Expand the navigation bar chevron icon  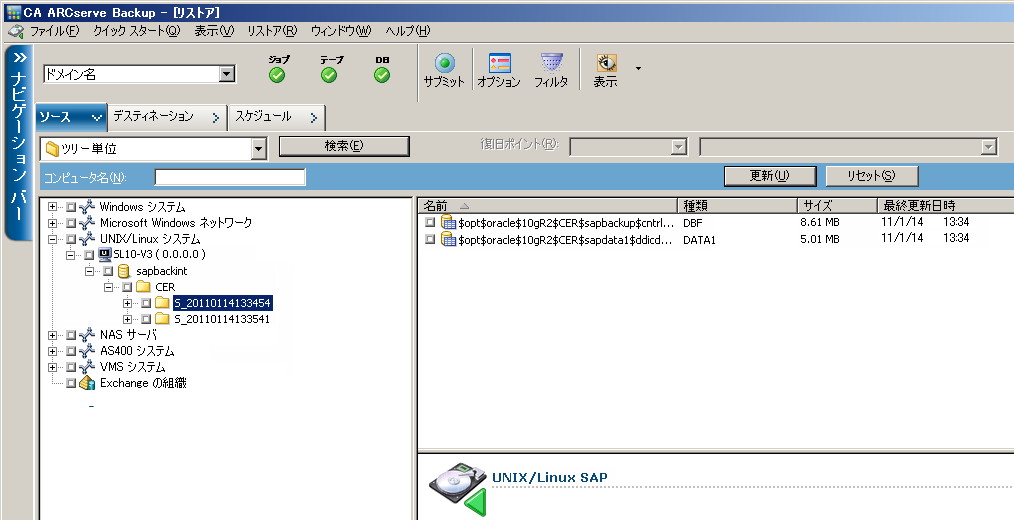(19, 57)
